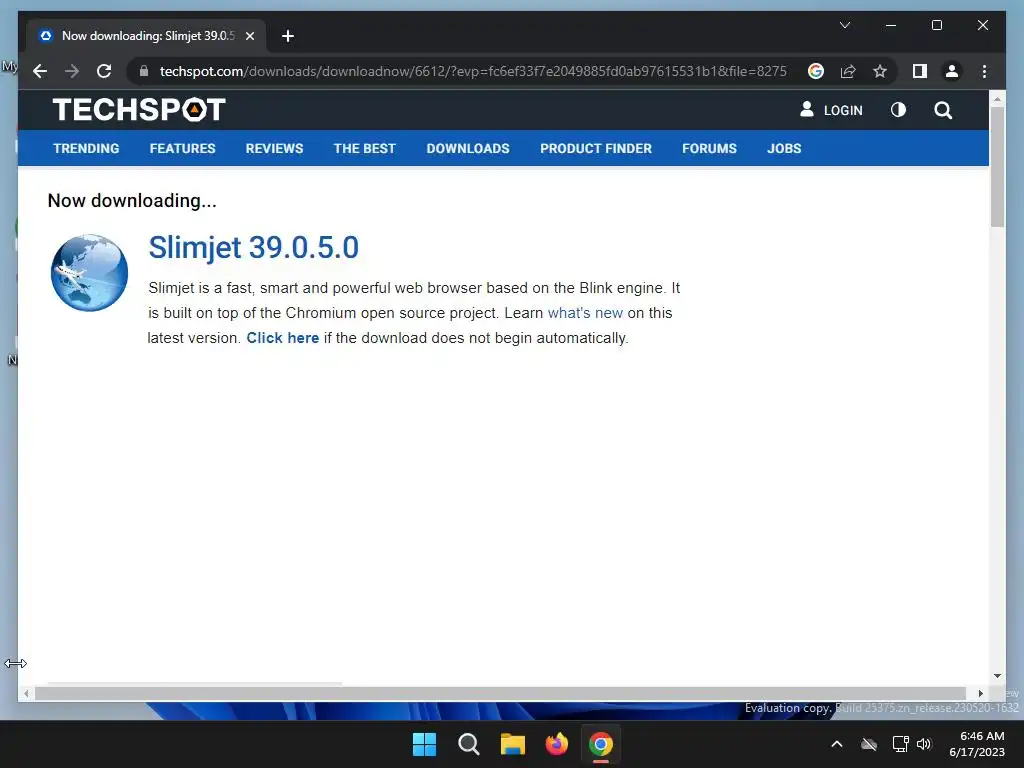Go to the TechSpot logo homepage
The height and width of the screenshot is (768, 1024).
click(139, 110)
